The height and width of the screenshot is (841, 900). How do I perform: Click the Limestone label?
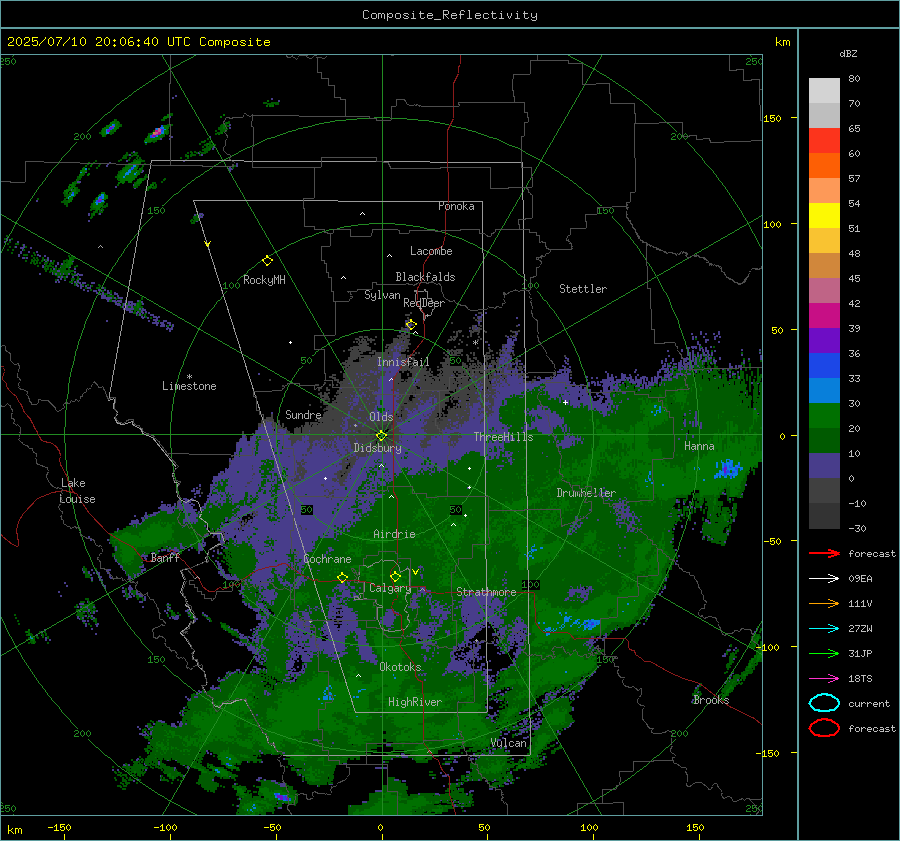(x=189, y=386)
